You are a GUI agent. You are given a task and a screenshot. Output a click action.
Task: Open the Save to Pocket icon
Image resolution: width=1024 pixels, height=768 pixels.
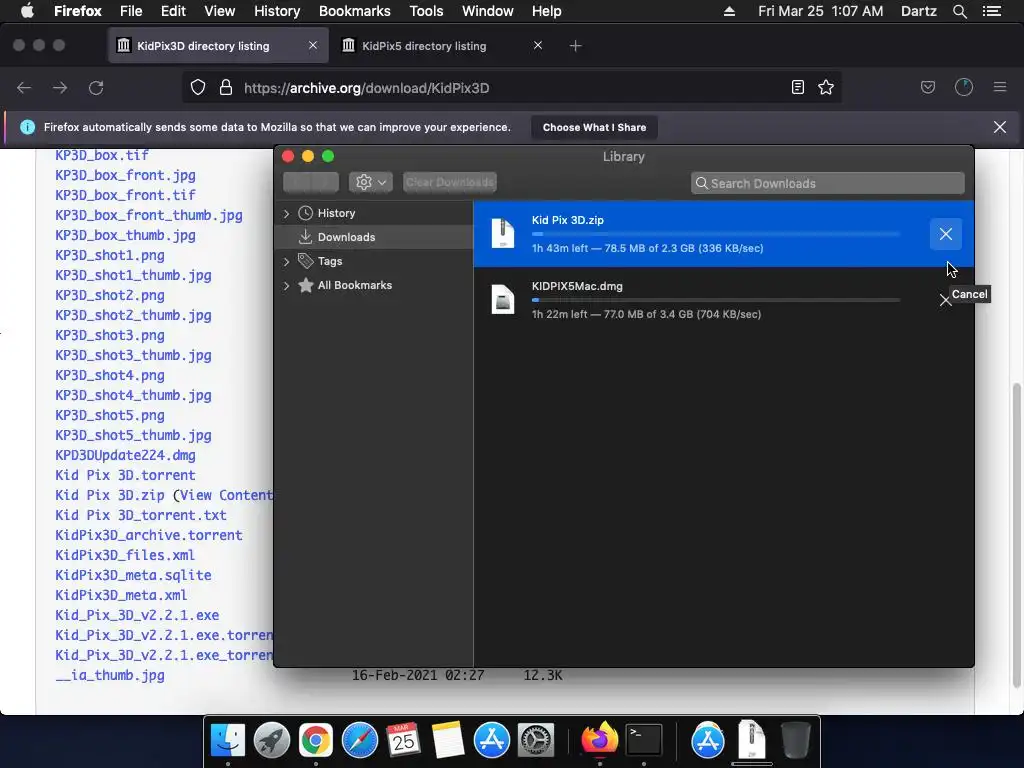[928, 88]
